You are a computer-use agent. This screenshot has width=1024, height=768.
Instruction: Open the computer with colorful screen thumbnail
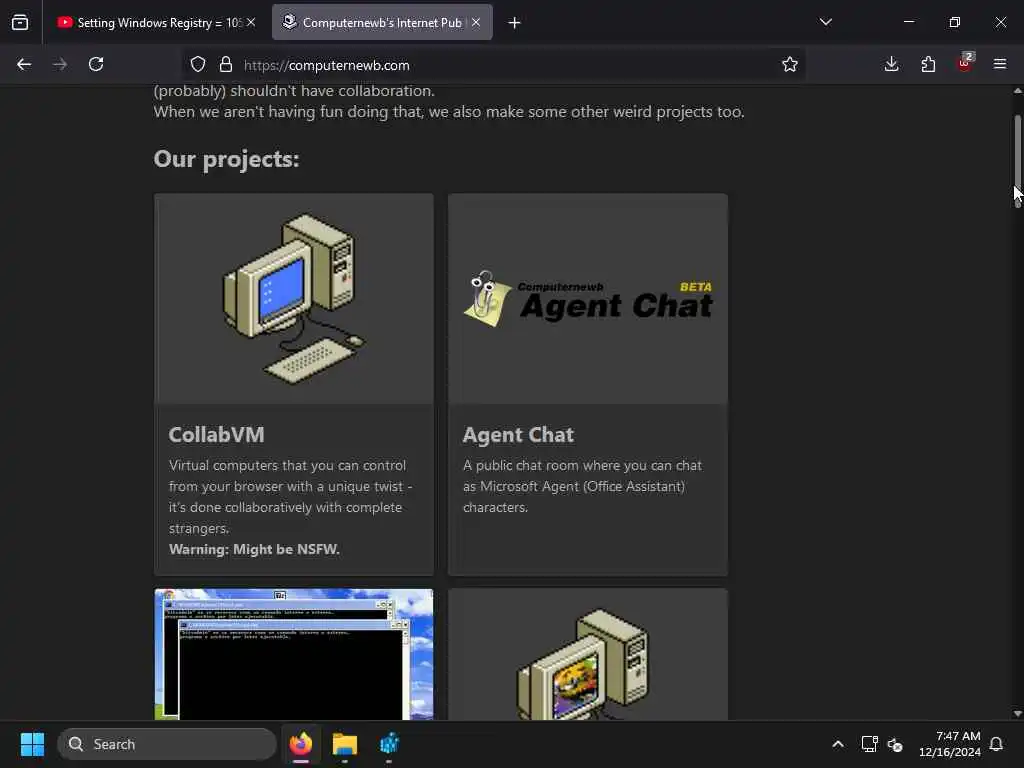[588, 654]
